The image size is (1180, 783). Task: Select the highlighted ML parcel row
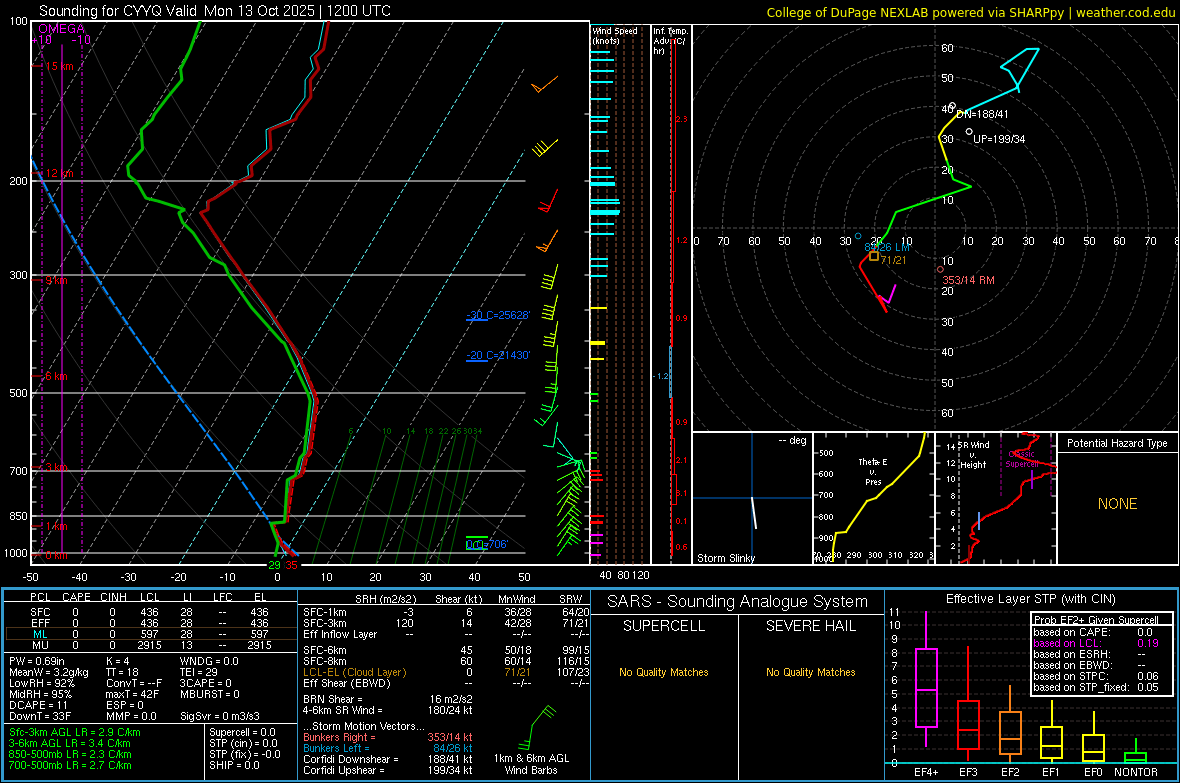(x=151, y=634)
